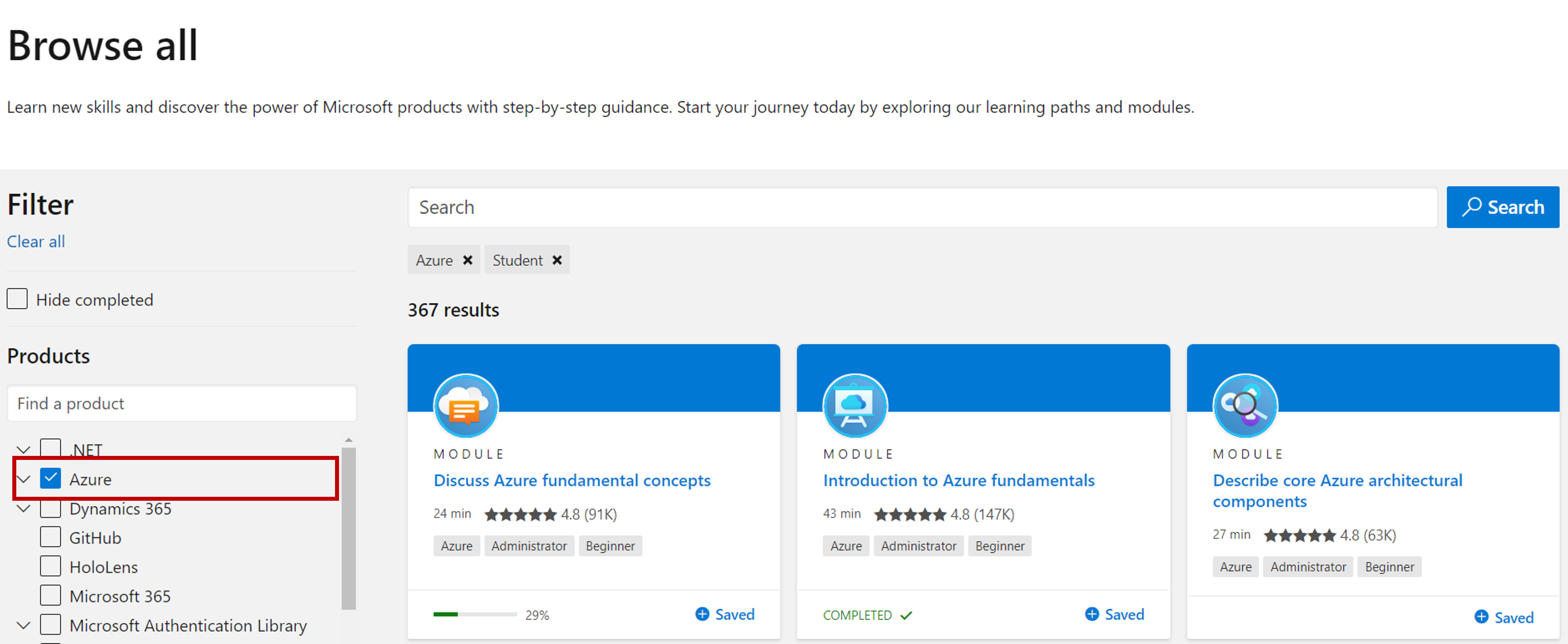
Task: Expand the .NET product tree
Action: (23, 450)
